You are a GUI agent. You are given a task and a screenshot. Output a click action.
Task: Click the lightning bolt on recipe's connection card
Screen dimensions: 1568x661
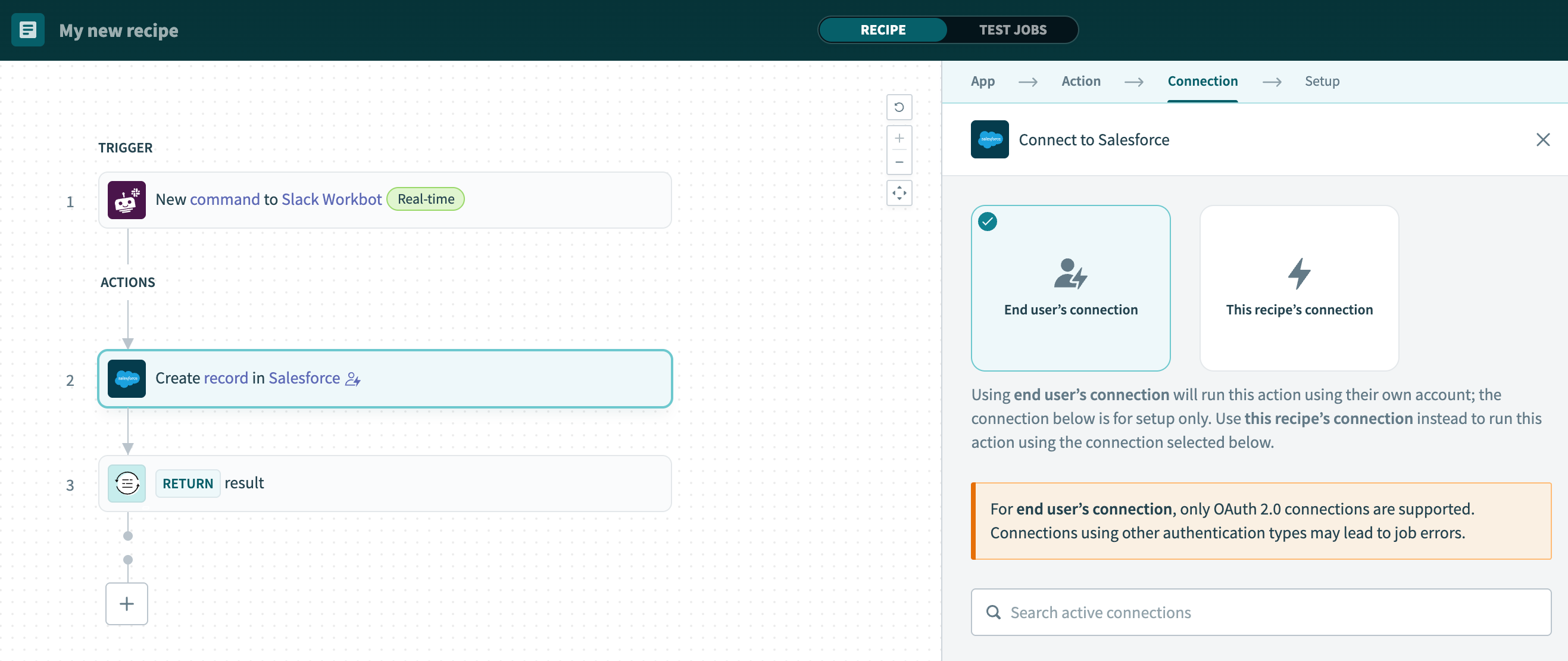pos(1299,275)
